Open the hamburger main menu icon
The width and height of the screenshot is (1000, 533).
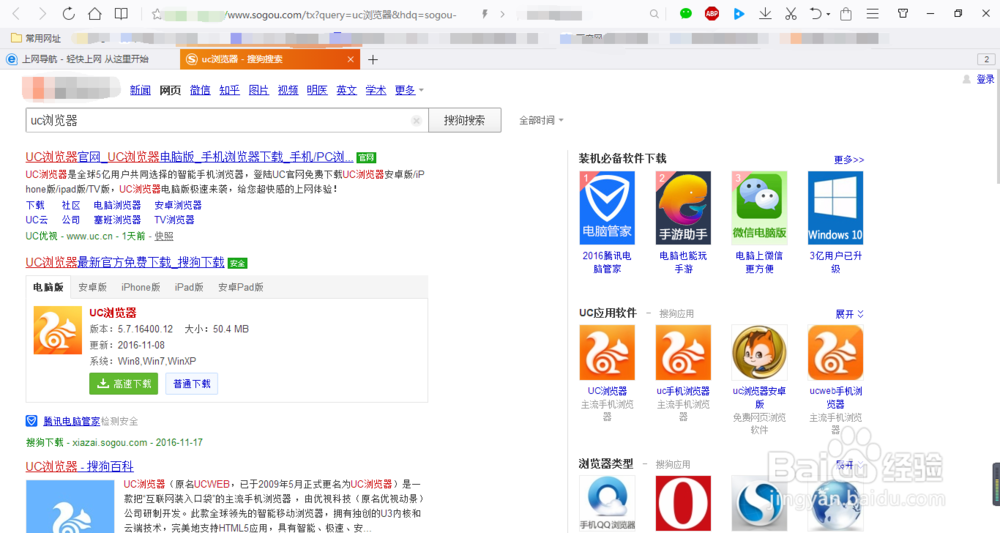coord(872,13)
